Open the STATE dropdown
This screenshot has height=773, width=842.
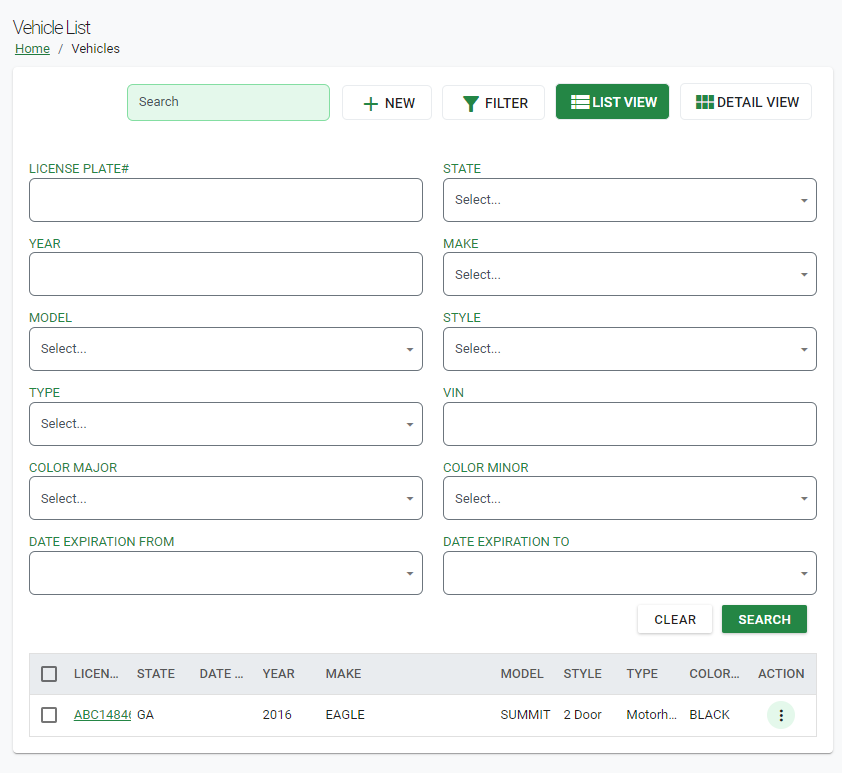(x=630, y=199)
